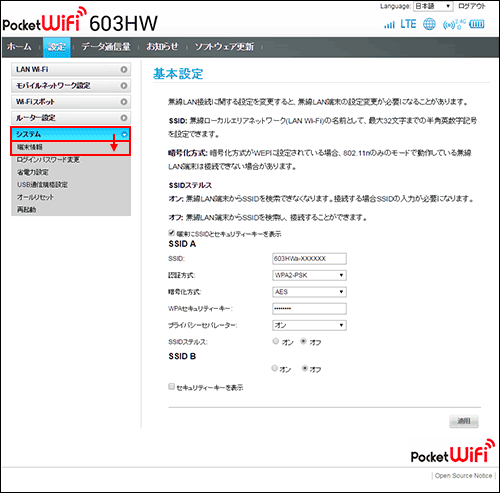Viewport: 500px width, 493px height.
Task: Click the signal strength bars icon
Action: [x=389, y=25]
